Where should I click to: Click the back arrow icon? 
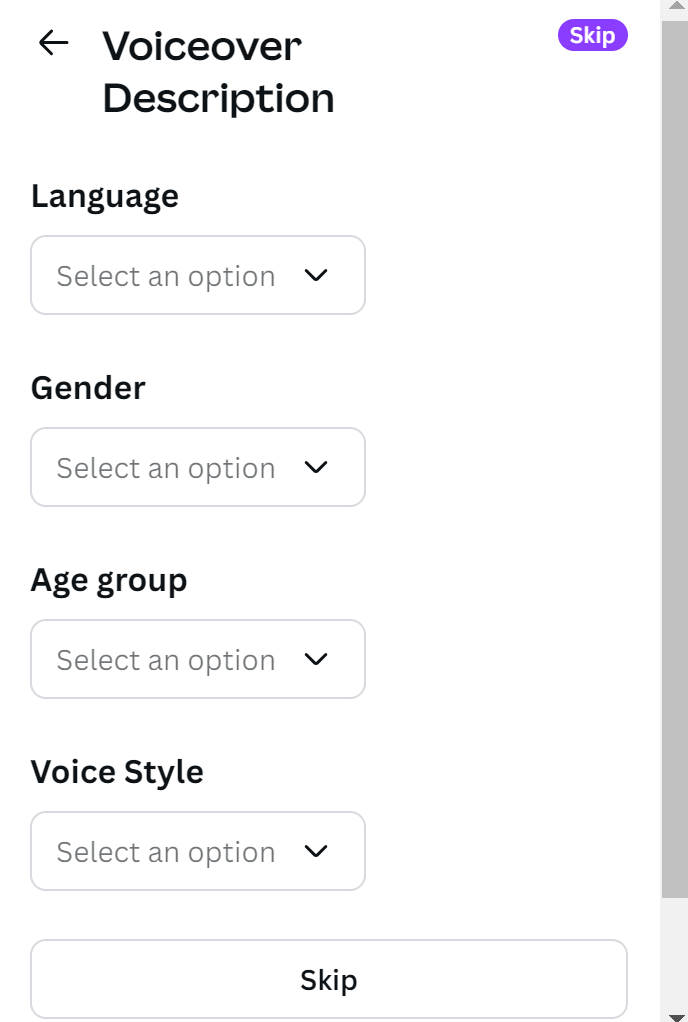pos(53,43)
